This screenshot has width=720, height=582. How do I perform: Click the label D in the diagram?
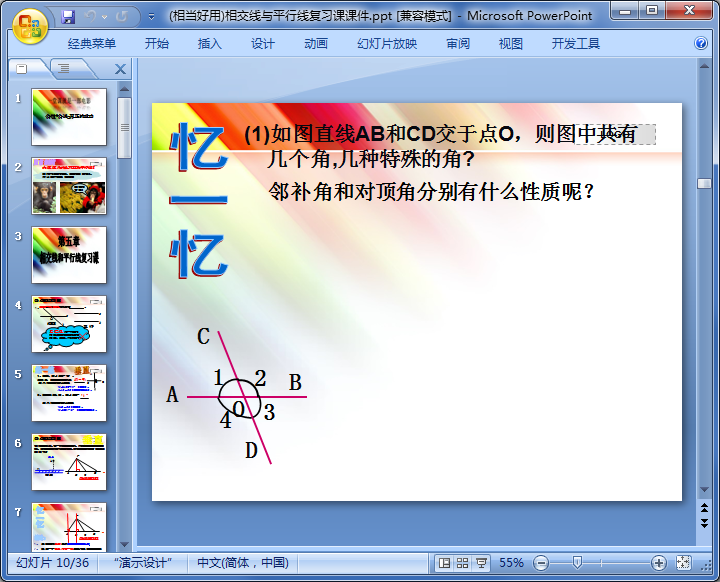tap(251, 450)
